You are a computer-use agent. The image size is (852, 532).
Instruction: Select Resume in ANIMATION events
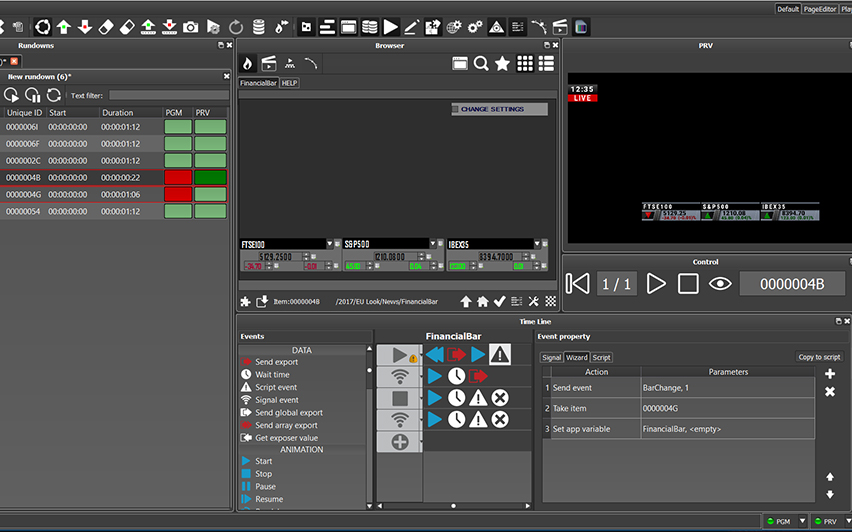point(269,499)
